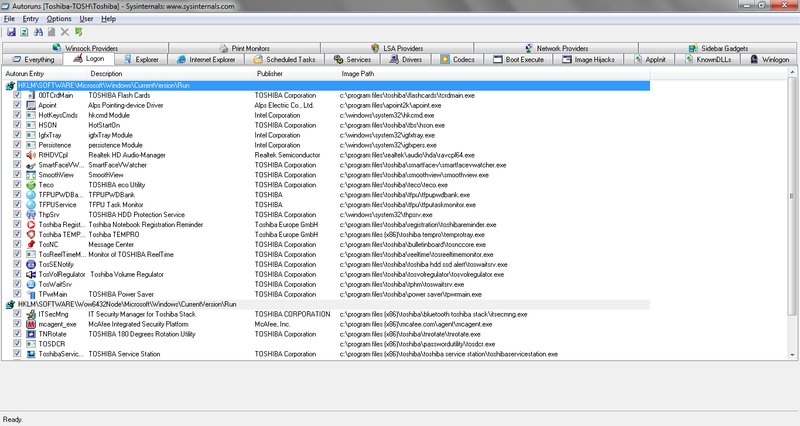Image resolution: width=800 pixels, height=426 pixels.
Task: Select the TPwrMain entry icon
Action: (31, 294)
